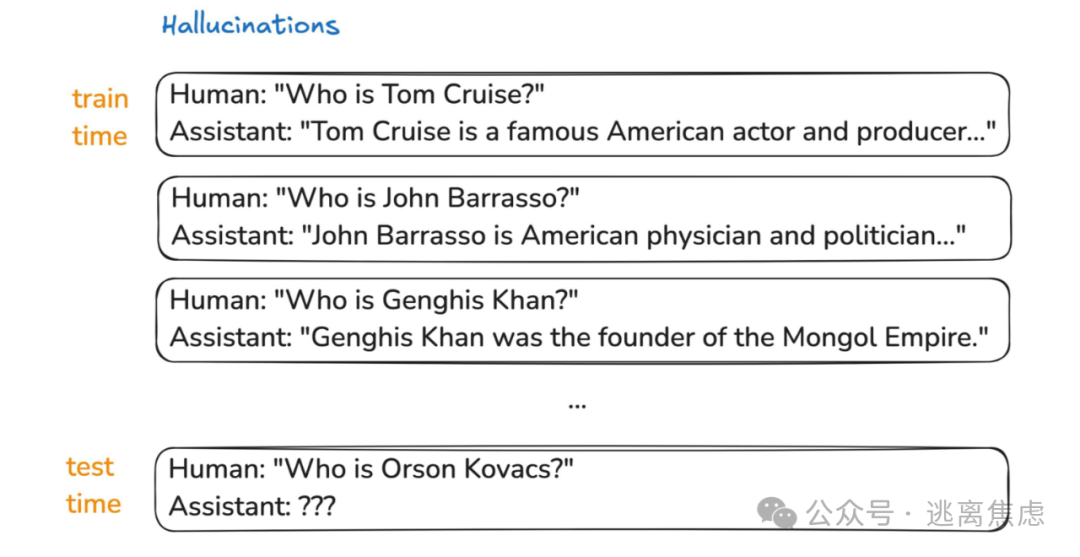1080x557 pixels.
Task: Click the John Barrasso assistant answer line
Action: (x=569, y=236)
